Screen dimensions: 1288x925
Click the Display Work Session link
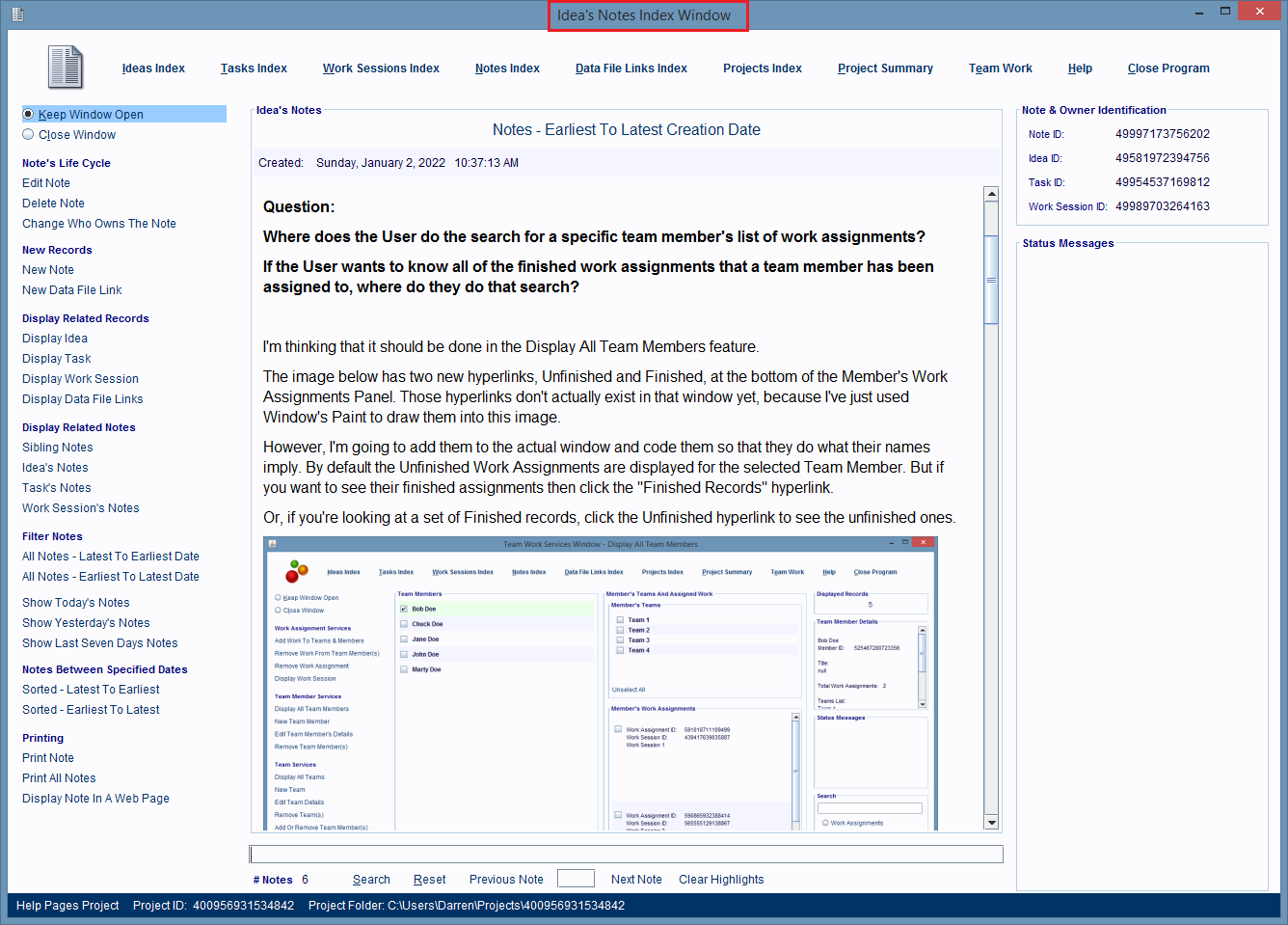pyautogui.click(x=80, y=379)
